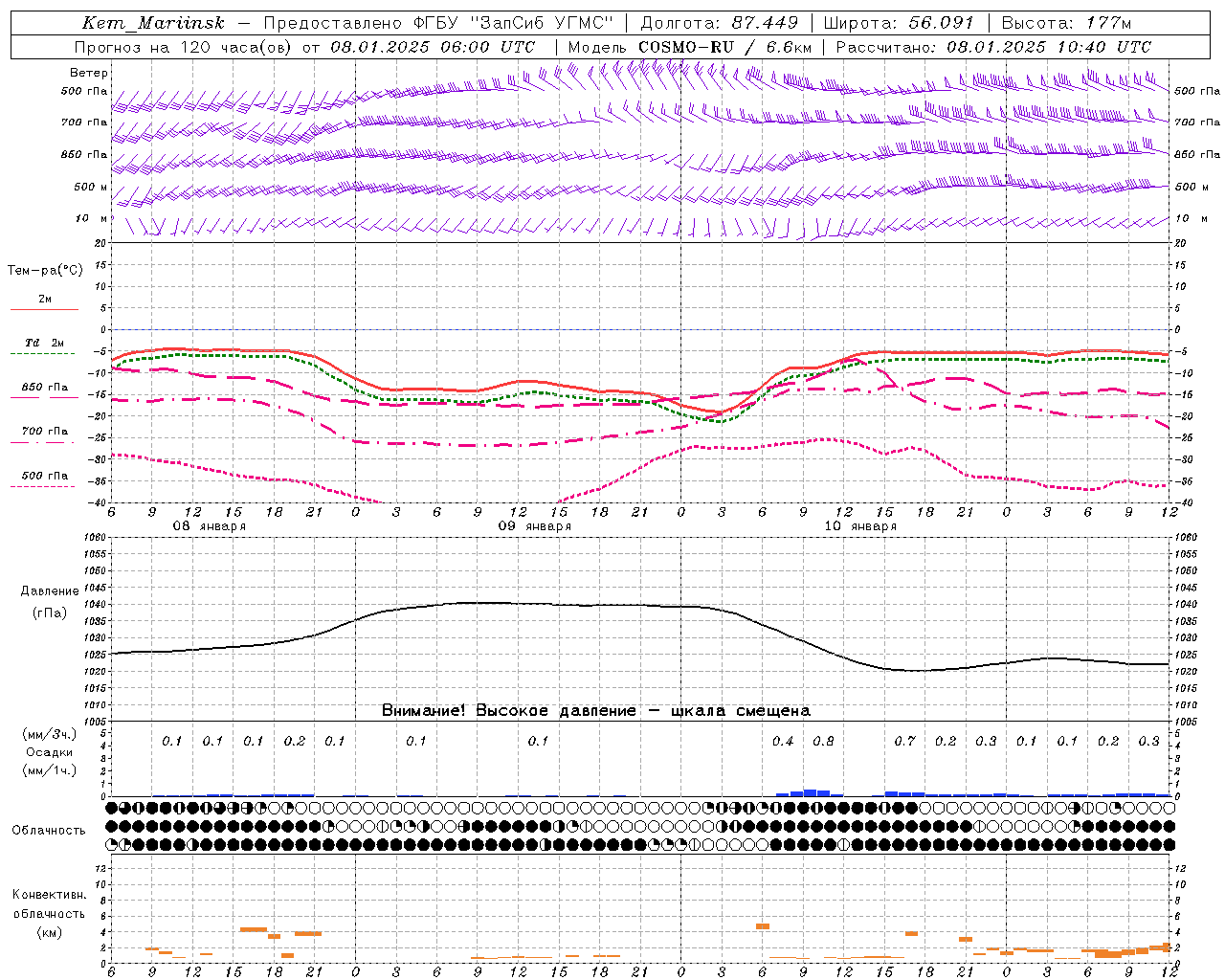Select the 'Долгота: 87.449' longitude value
The height and width of the screenshot is (980, 1225).
pyautogui.click(x=720, y=23)
